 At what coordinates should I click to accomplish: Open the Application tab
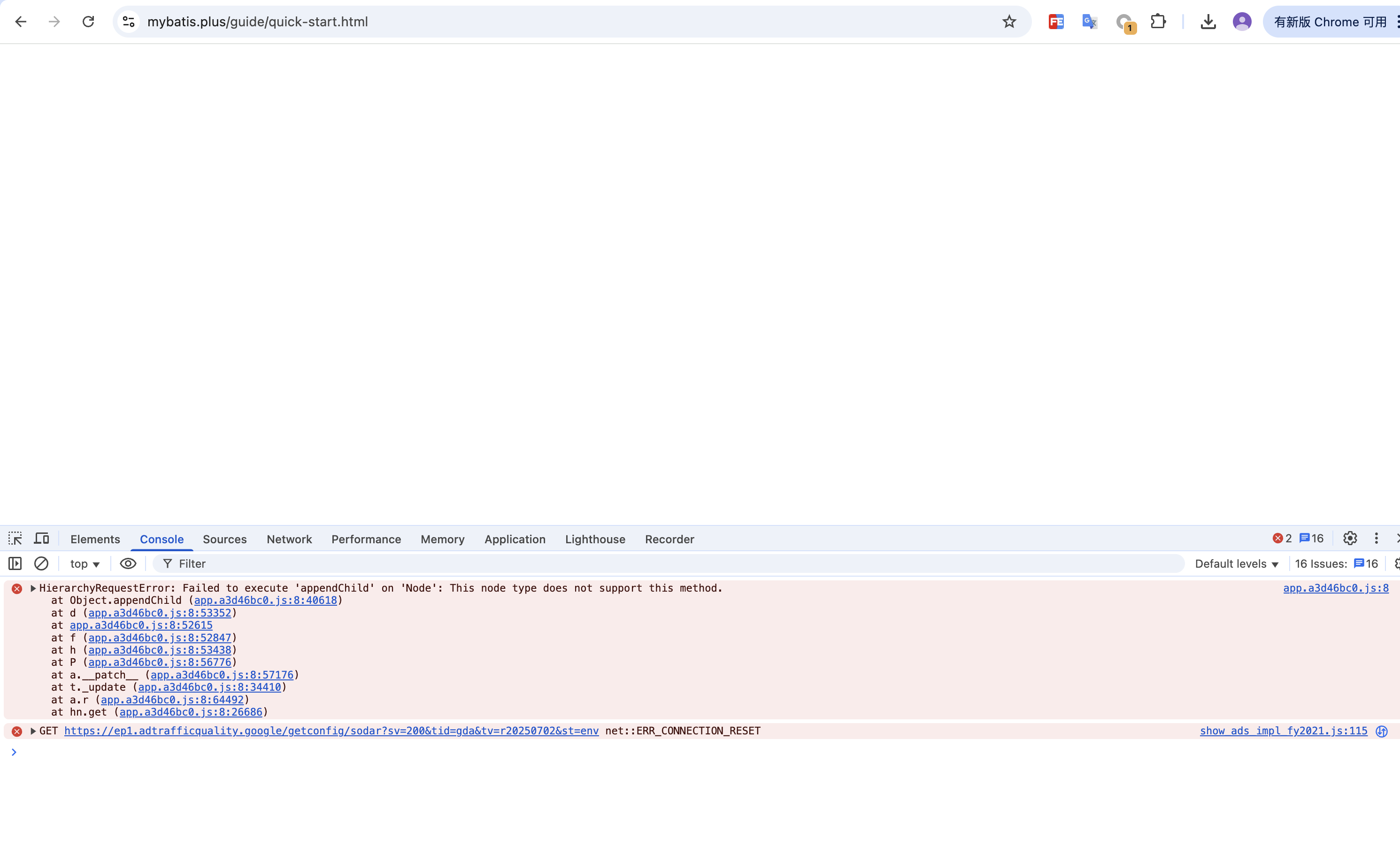point(515,539)
